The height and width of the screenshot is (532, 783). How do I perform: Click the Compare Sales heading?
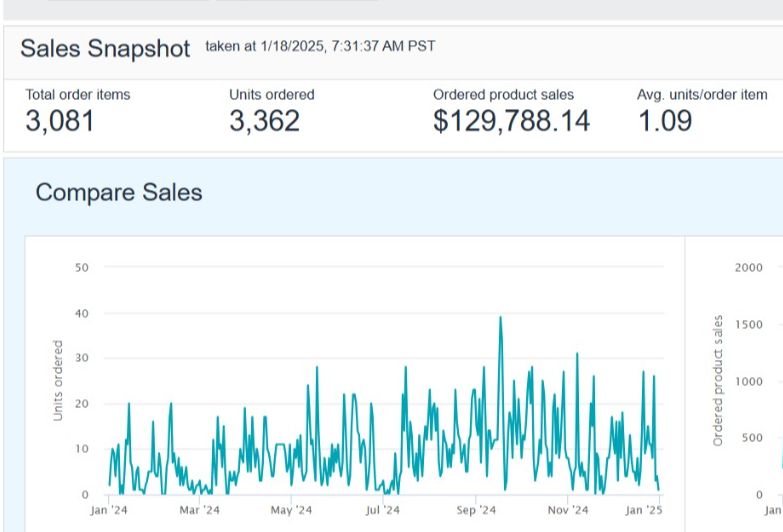pos(119,192)
